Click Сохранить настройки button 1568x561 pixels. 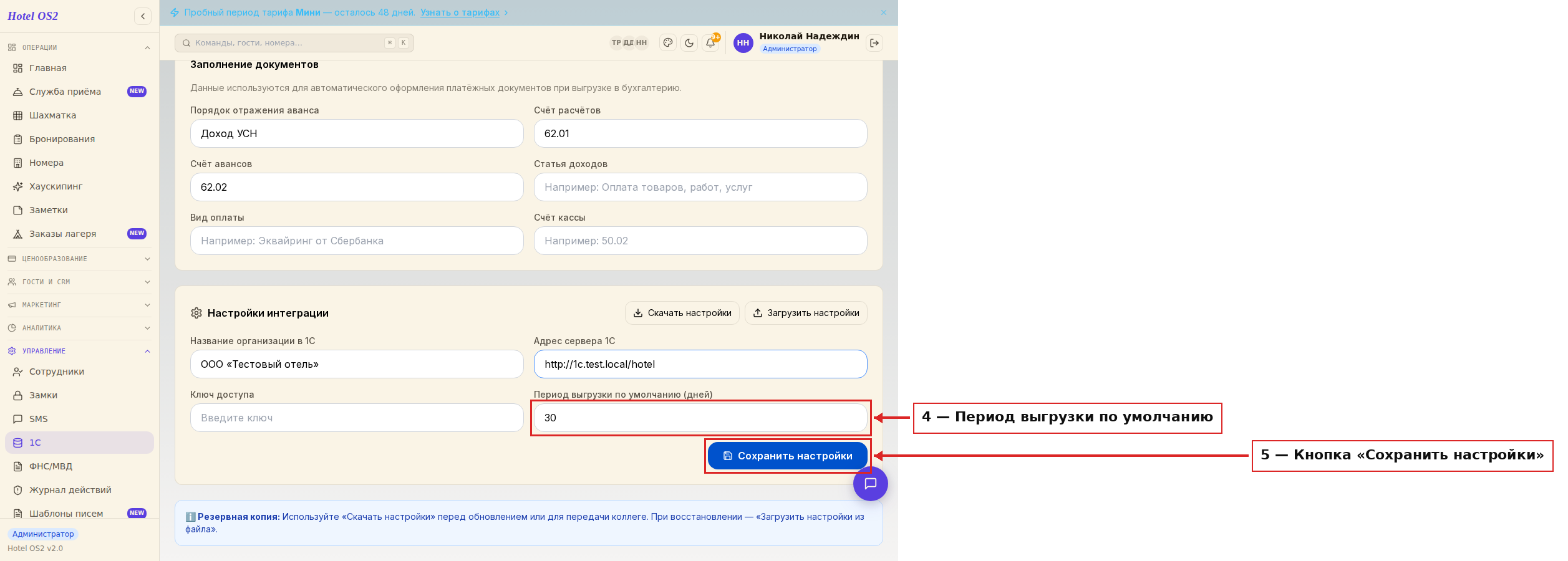click(x=788, y=456)
